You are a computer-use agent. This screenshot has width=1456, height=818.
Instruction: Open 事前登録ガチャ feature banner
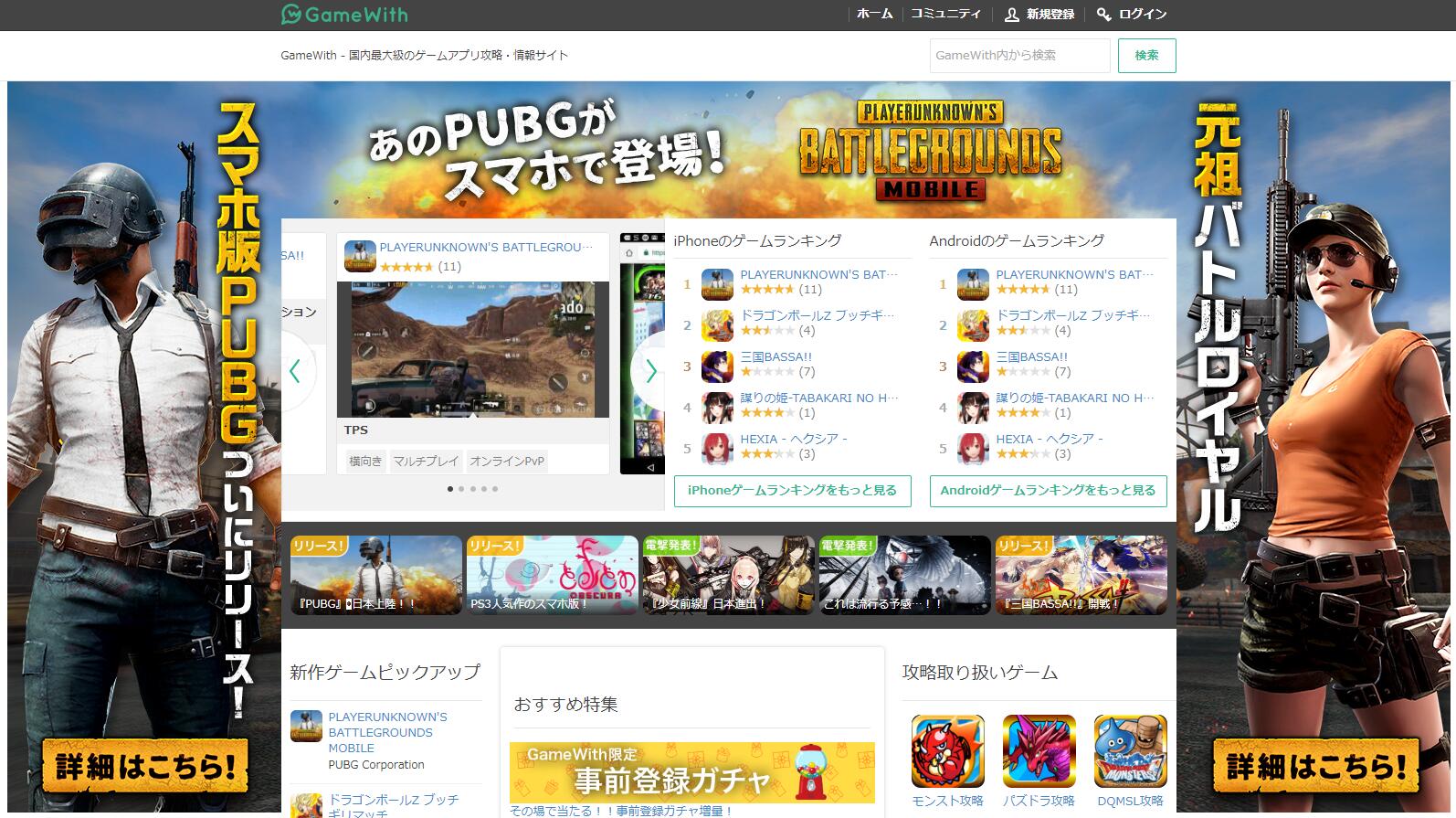692,772
